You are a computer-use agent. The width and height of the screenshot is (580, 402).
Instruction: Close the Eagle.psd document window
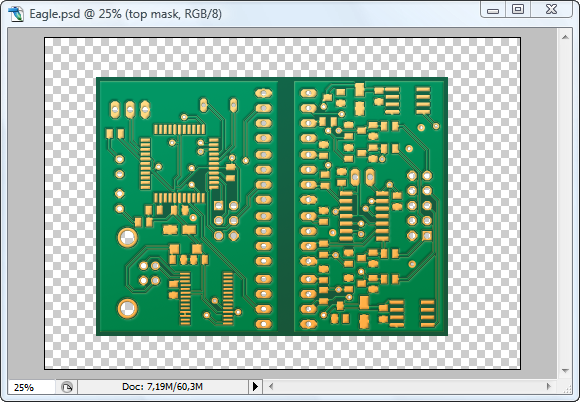coord(551,10)
